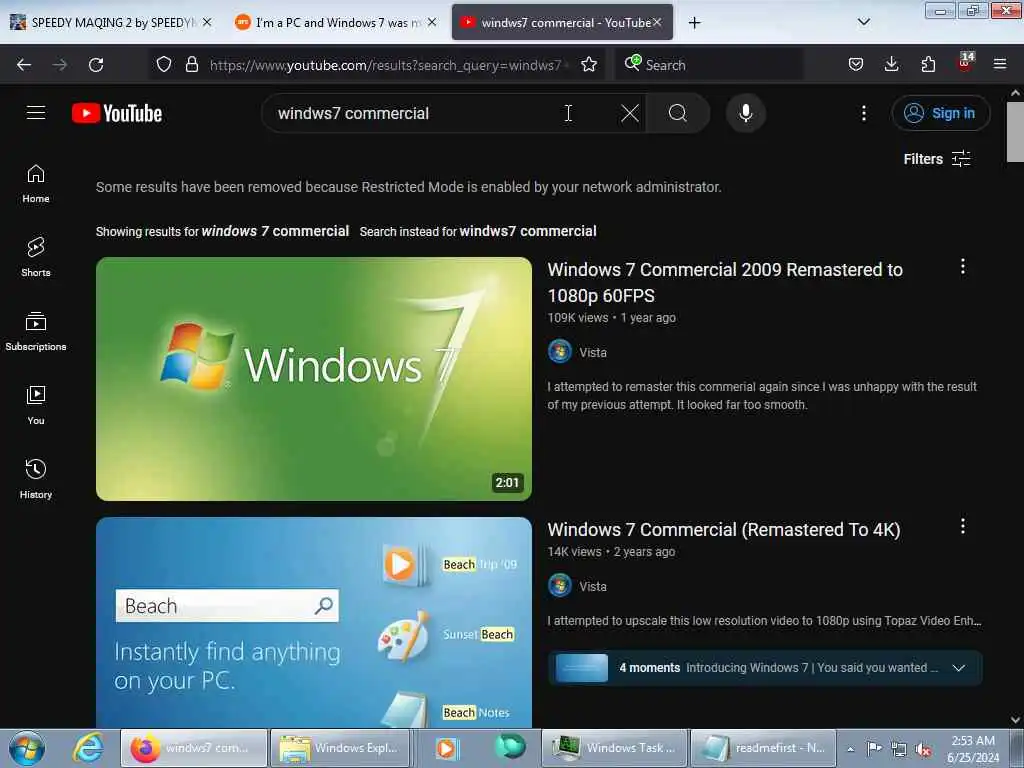
Task: Start voice search with the microphone
Action: [745, 113]
